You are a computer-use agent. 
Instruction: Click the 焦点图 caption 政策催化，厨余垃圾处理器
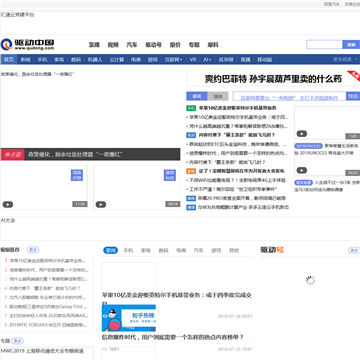click(75, 154)
